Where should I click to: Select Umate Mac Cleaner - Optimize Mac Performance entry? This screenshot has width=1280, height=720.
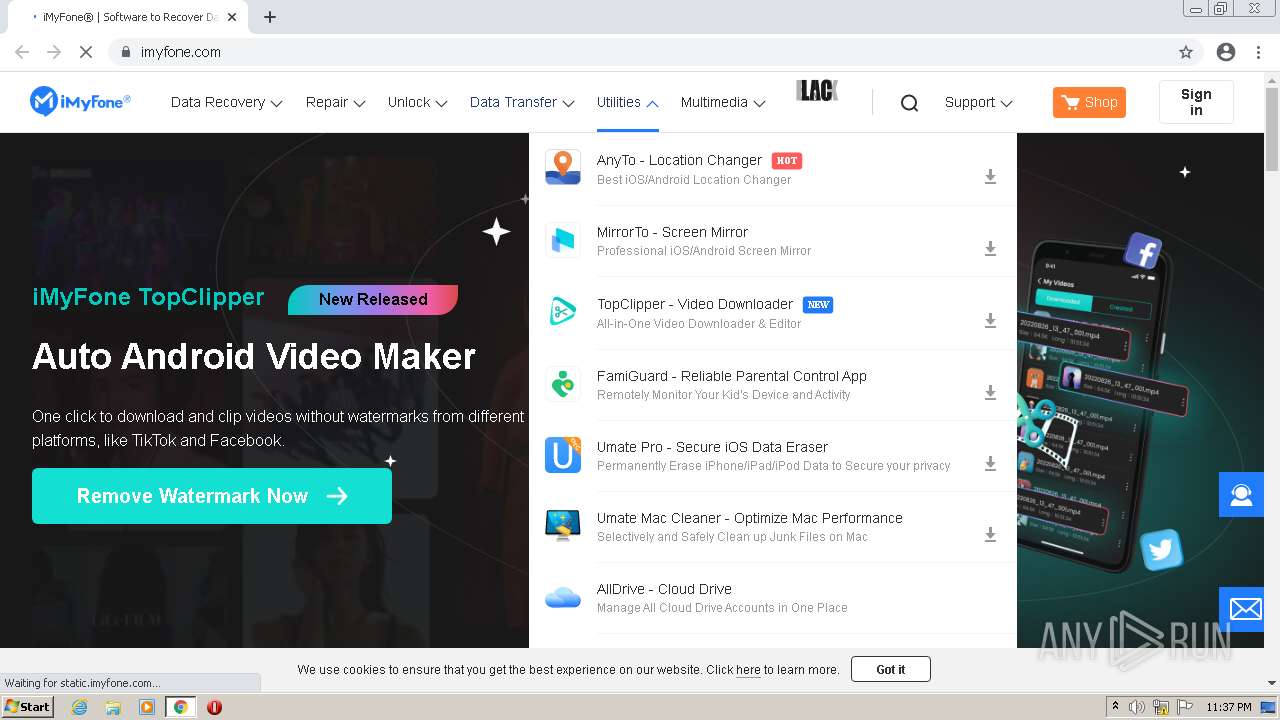tap(750, 518)
